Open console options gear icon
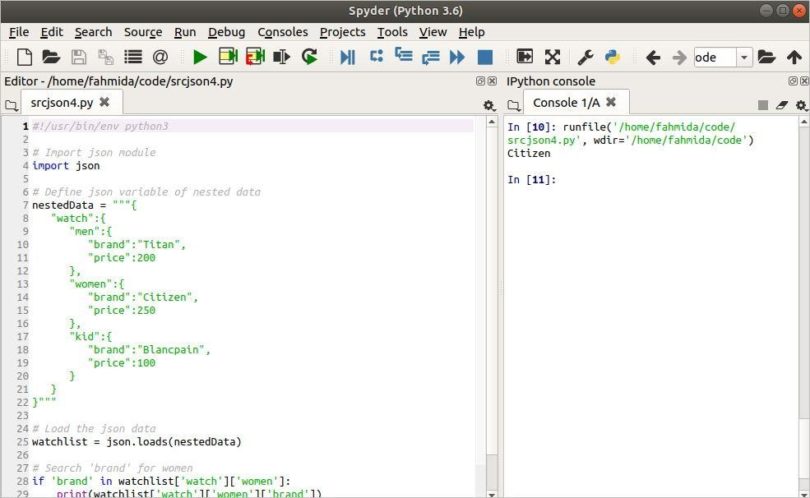This screenshot has width=810, height=498. [x=801, y=105]
